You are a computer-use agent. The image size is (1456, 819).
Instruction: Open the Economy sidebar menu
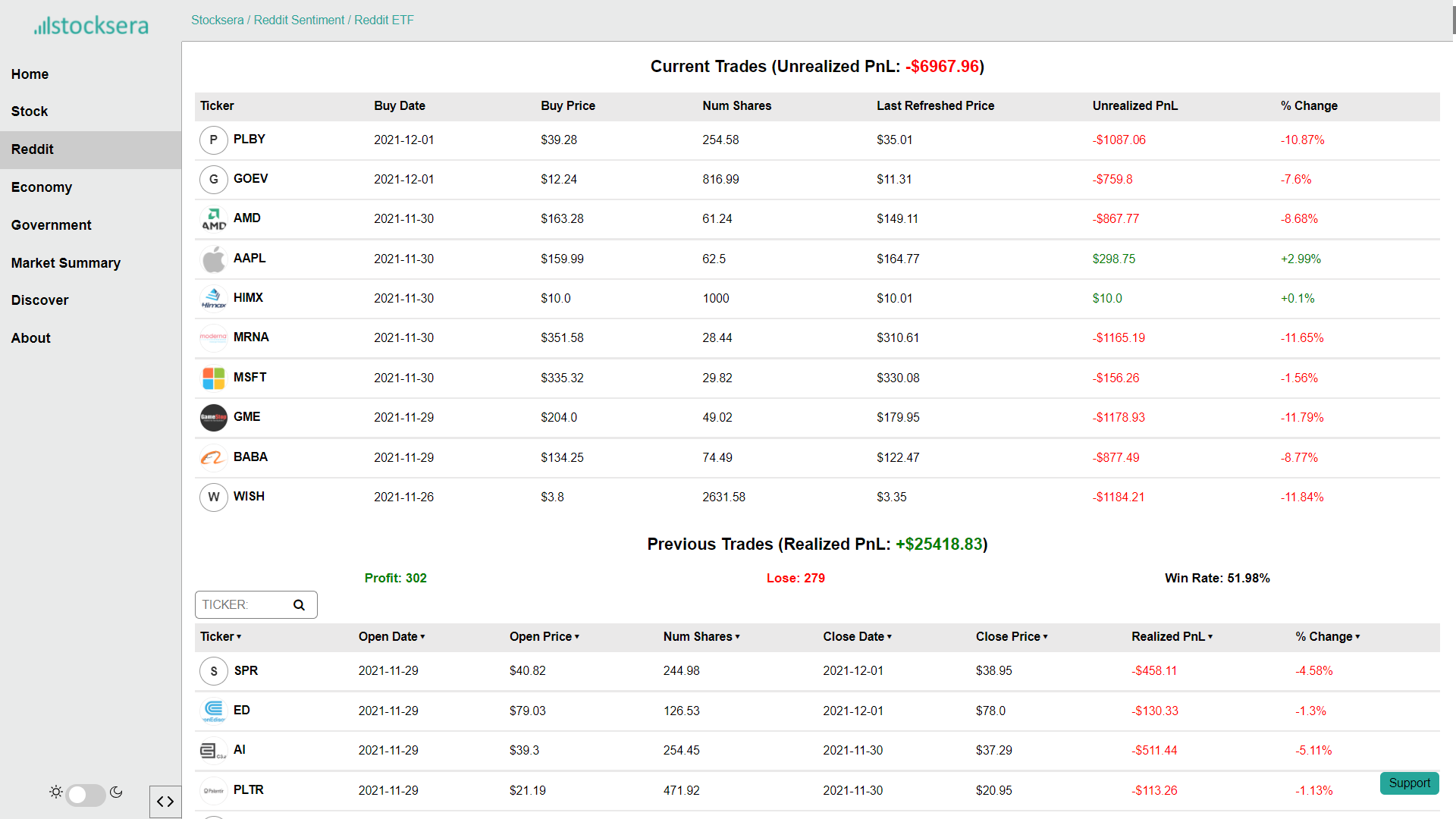pyautogui.click(x=42, y=187)
